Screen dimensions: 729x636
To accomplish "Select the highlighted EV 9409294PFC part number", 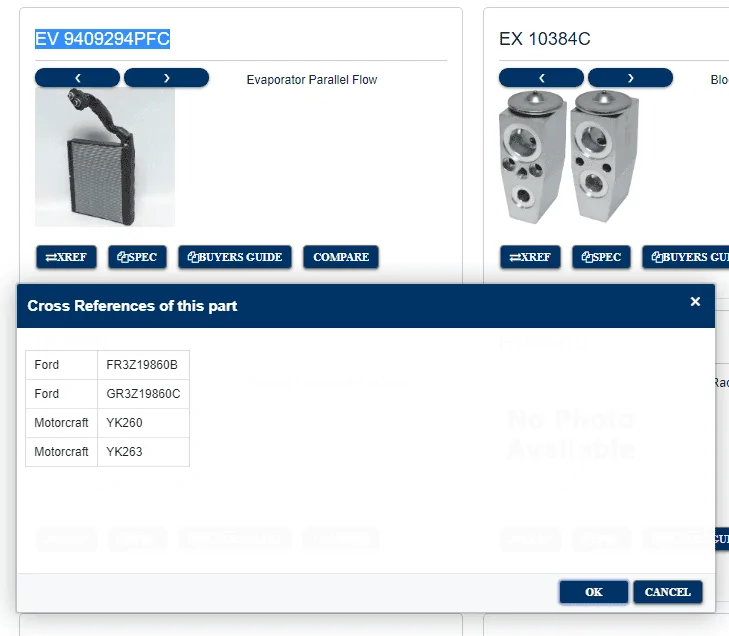I will (x=102, y=39).
